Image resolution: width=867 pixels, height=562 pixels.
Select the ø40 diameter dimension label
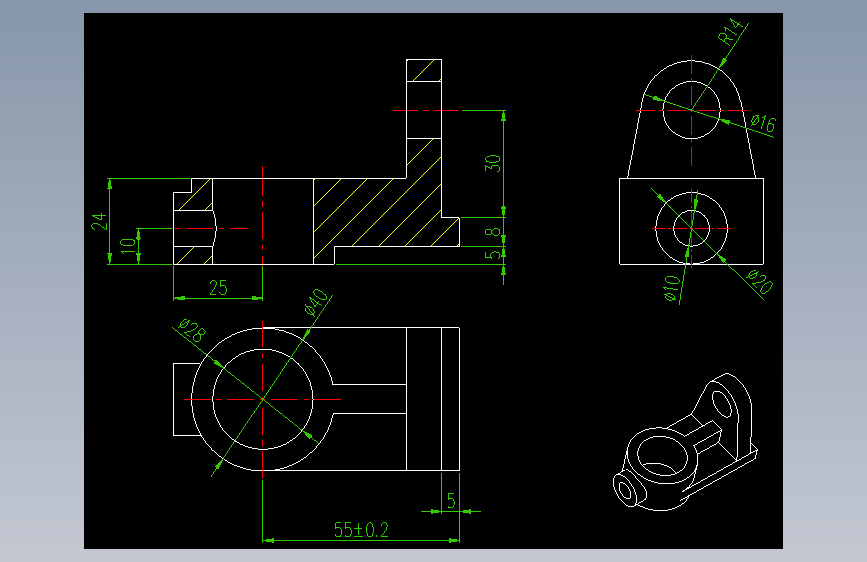pos(316,302)
